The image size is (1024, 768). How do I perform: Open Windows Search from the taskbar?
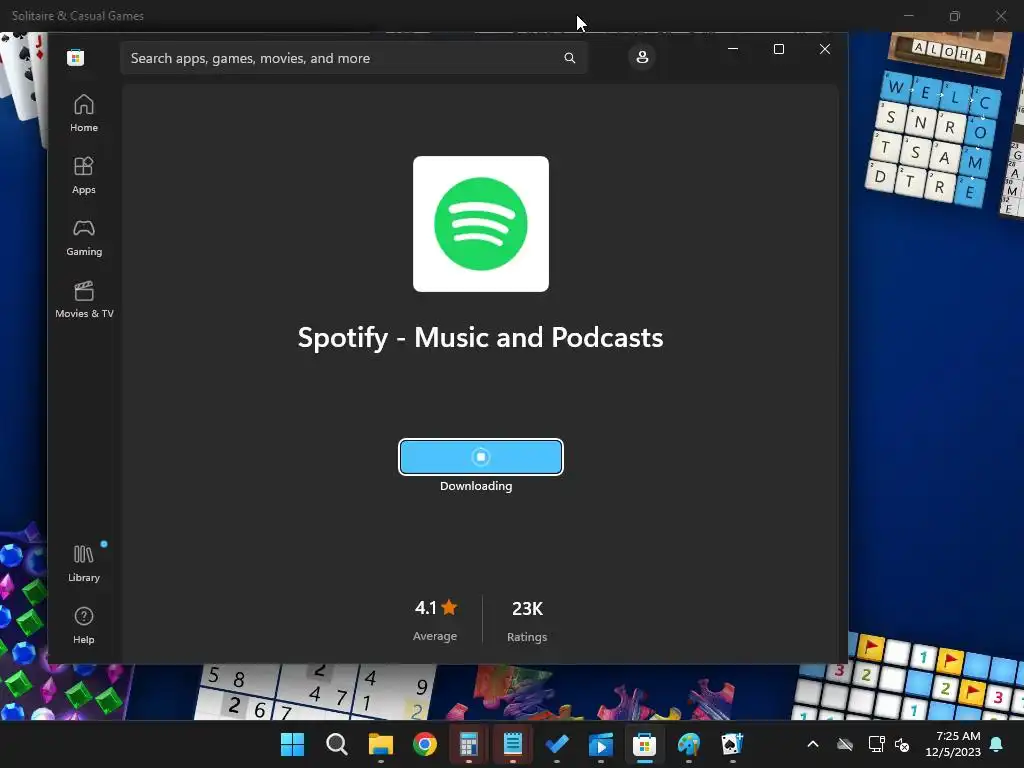(336, 744)
